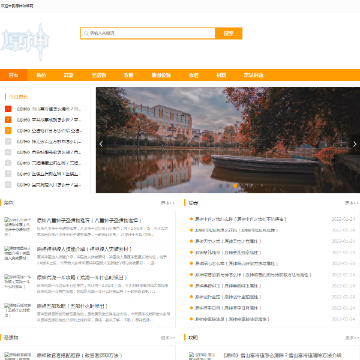Click the Genshin (原神) logo in the header
Screen dimensions: 360x360
(x=25, y=42)
